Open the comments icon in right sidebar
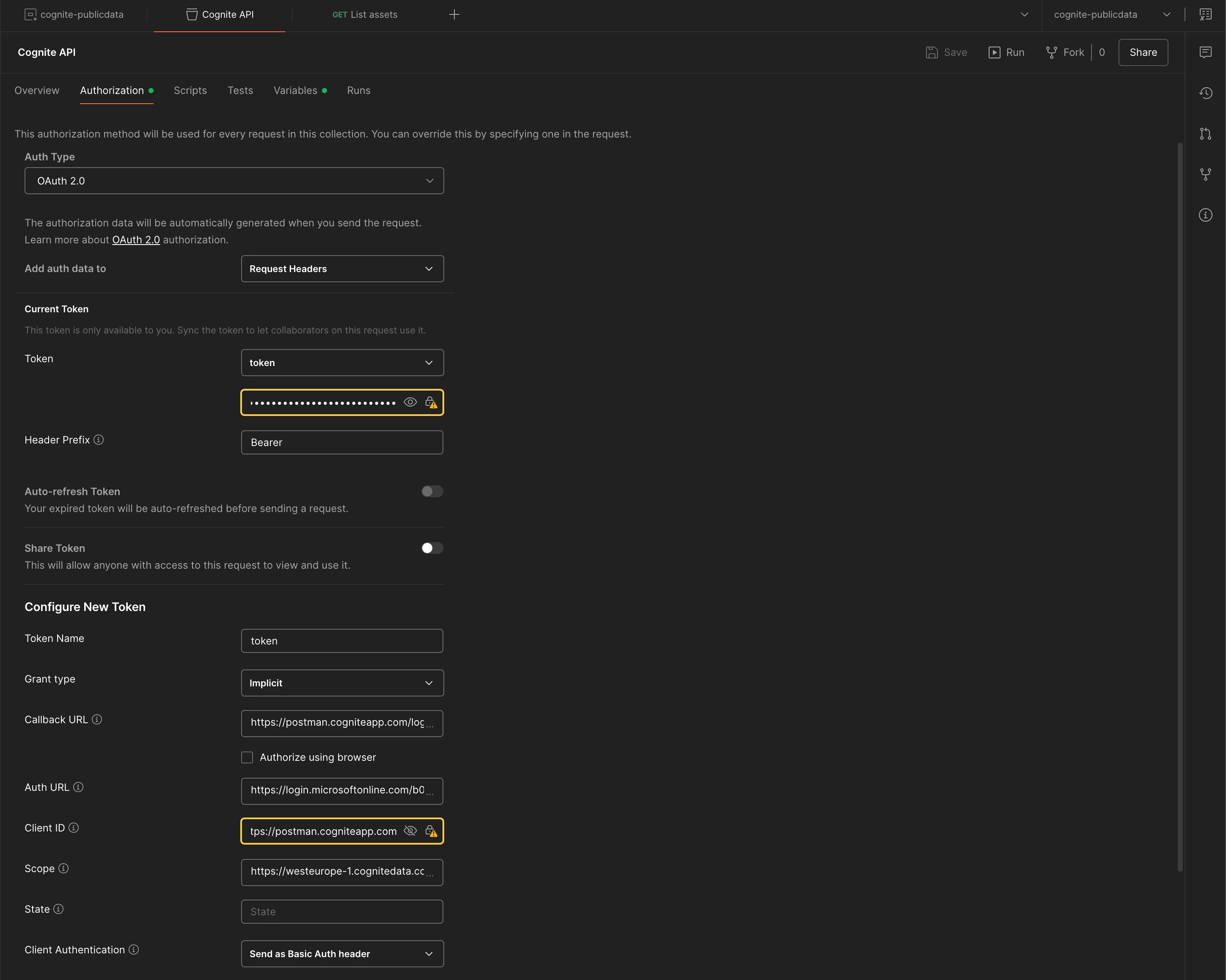The width and height of the screenshot is (1226, 980). [1205, 52]
